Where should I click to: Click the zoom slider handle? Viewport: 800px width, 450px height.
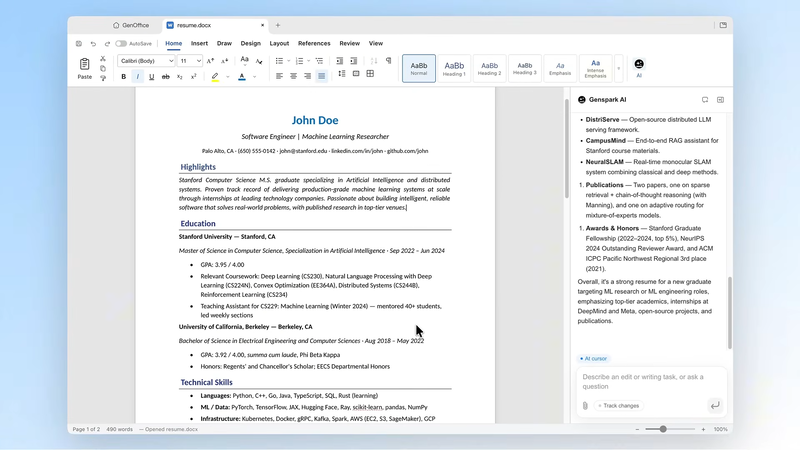tap(663, 429)
